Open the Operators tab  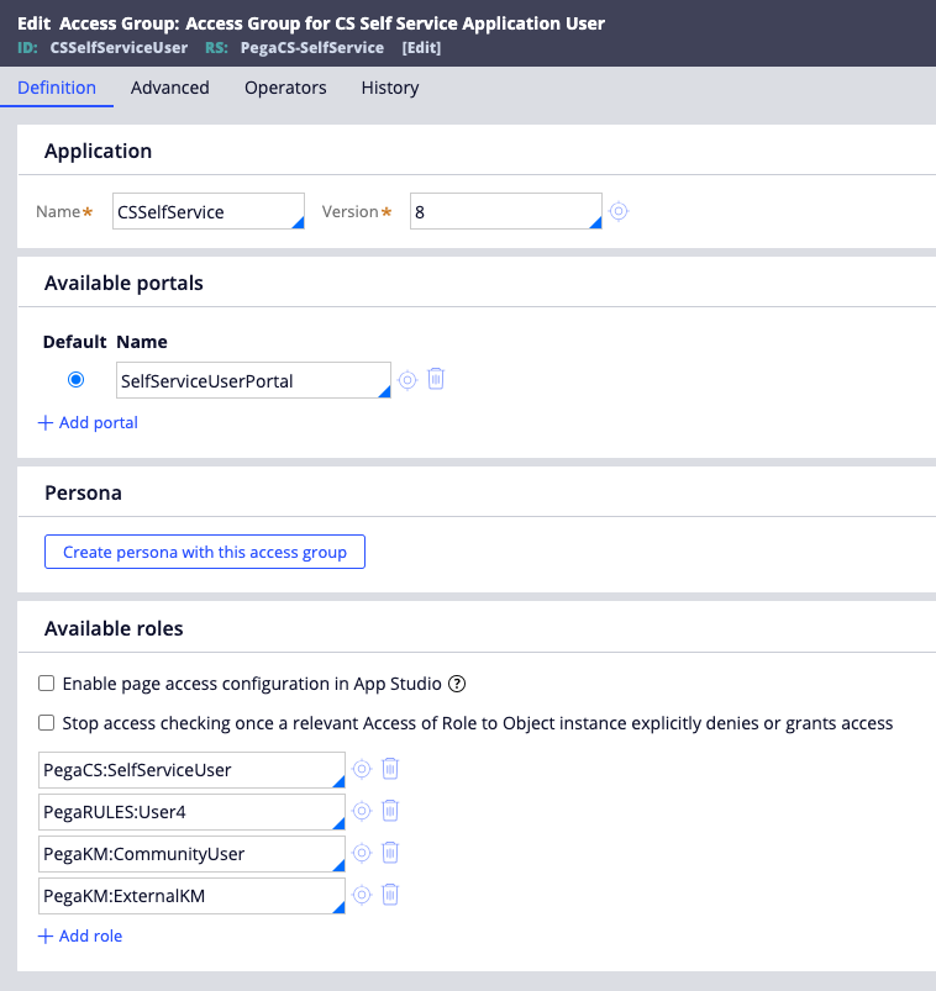(285, 87)
